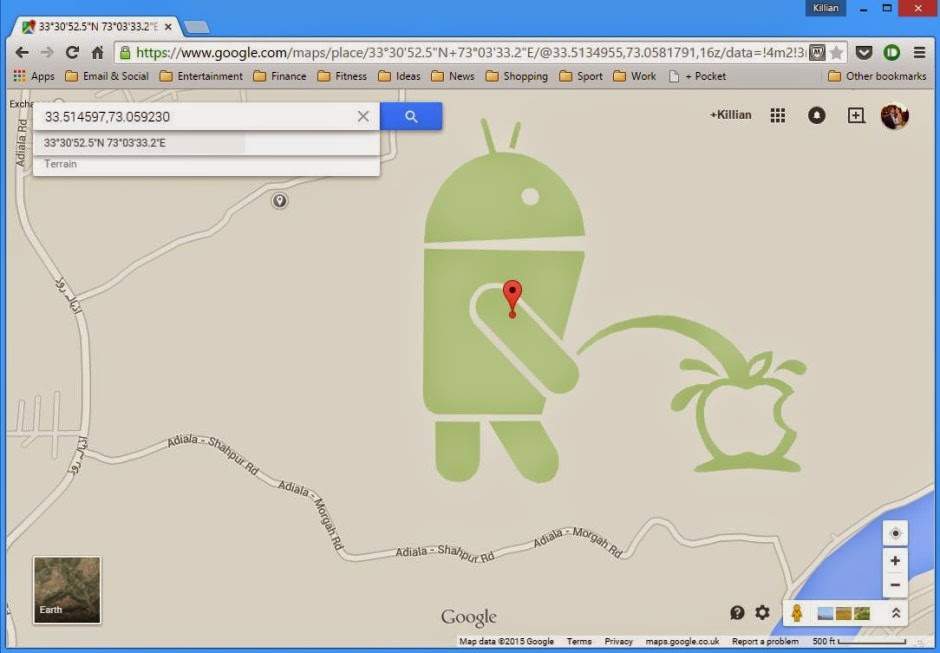The width and height of the screenshot is (940, 653).
Task: Open the Chrome hamburger menu
Action: [x=919, y=53]
